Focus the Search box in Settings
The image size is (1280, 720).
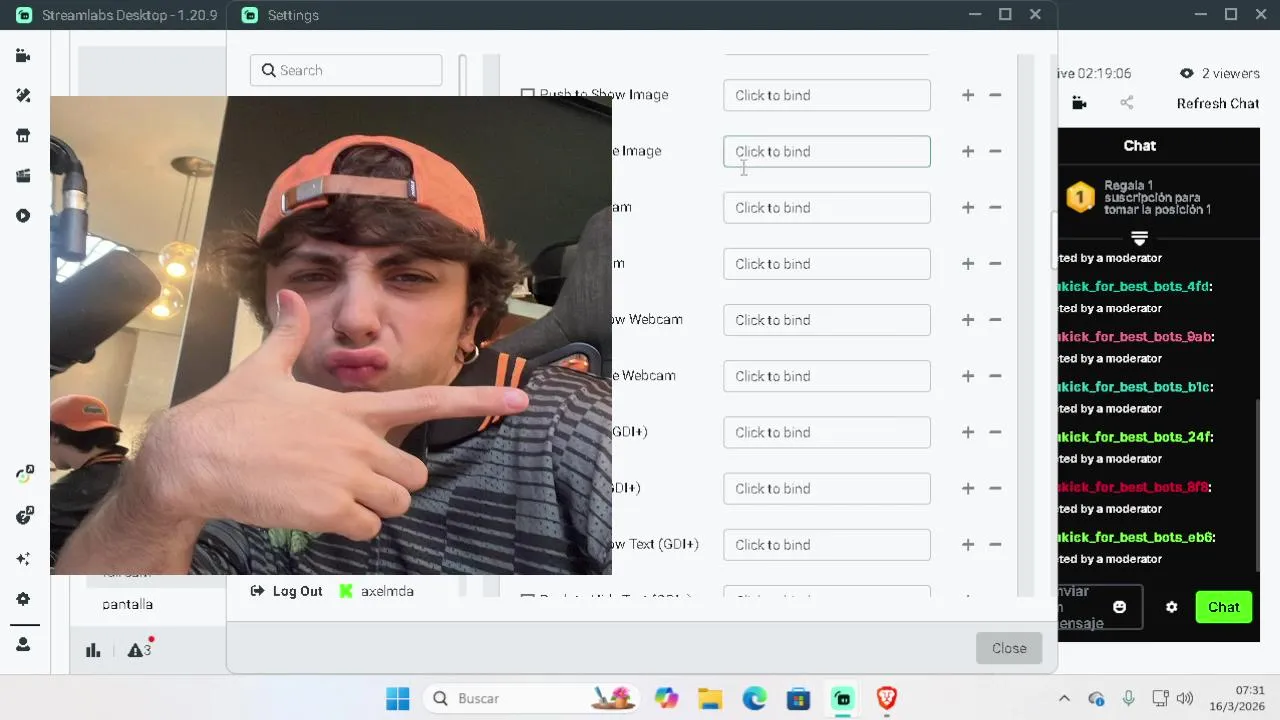[346, 70]
